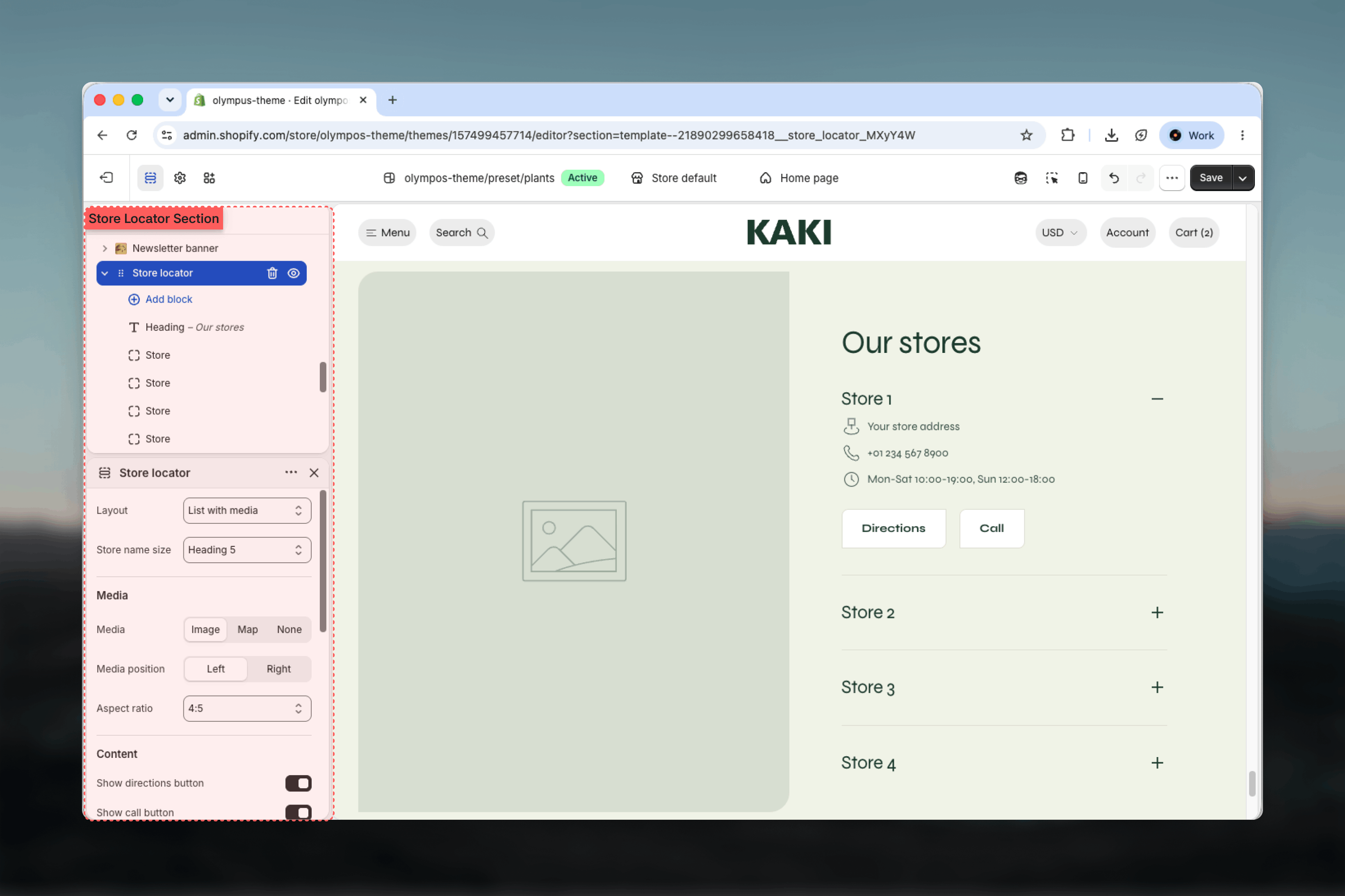Open the preview Menu button

(x=388, y=232)
